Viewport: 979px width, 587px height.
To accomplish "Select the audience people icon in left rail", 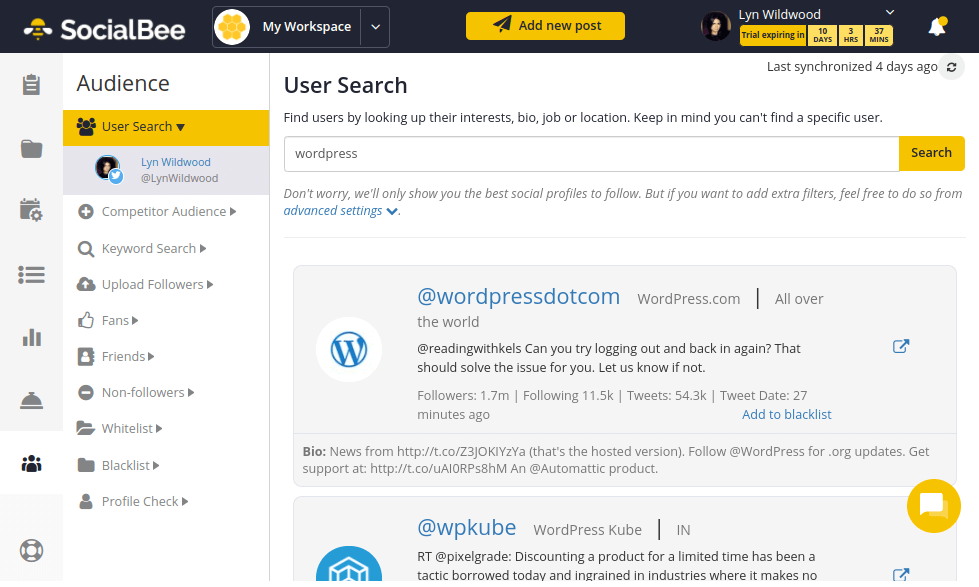I will [31, 463].
